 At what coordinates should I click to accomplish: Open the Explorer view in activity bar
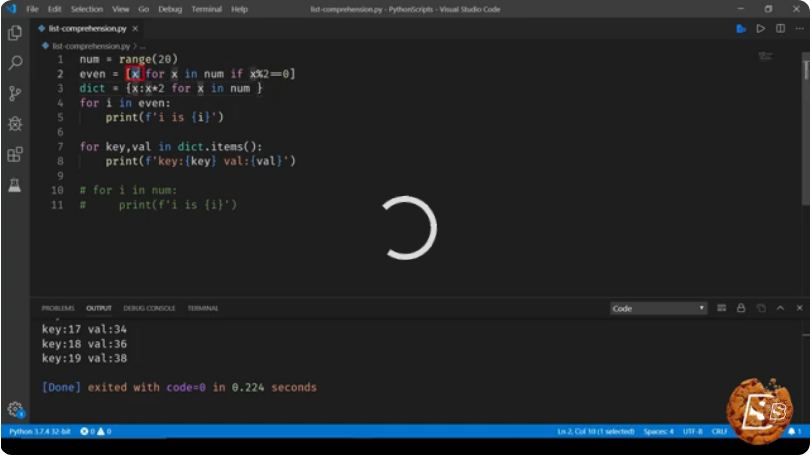pos(15,33)
